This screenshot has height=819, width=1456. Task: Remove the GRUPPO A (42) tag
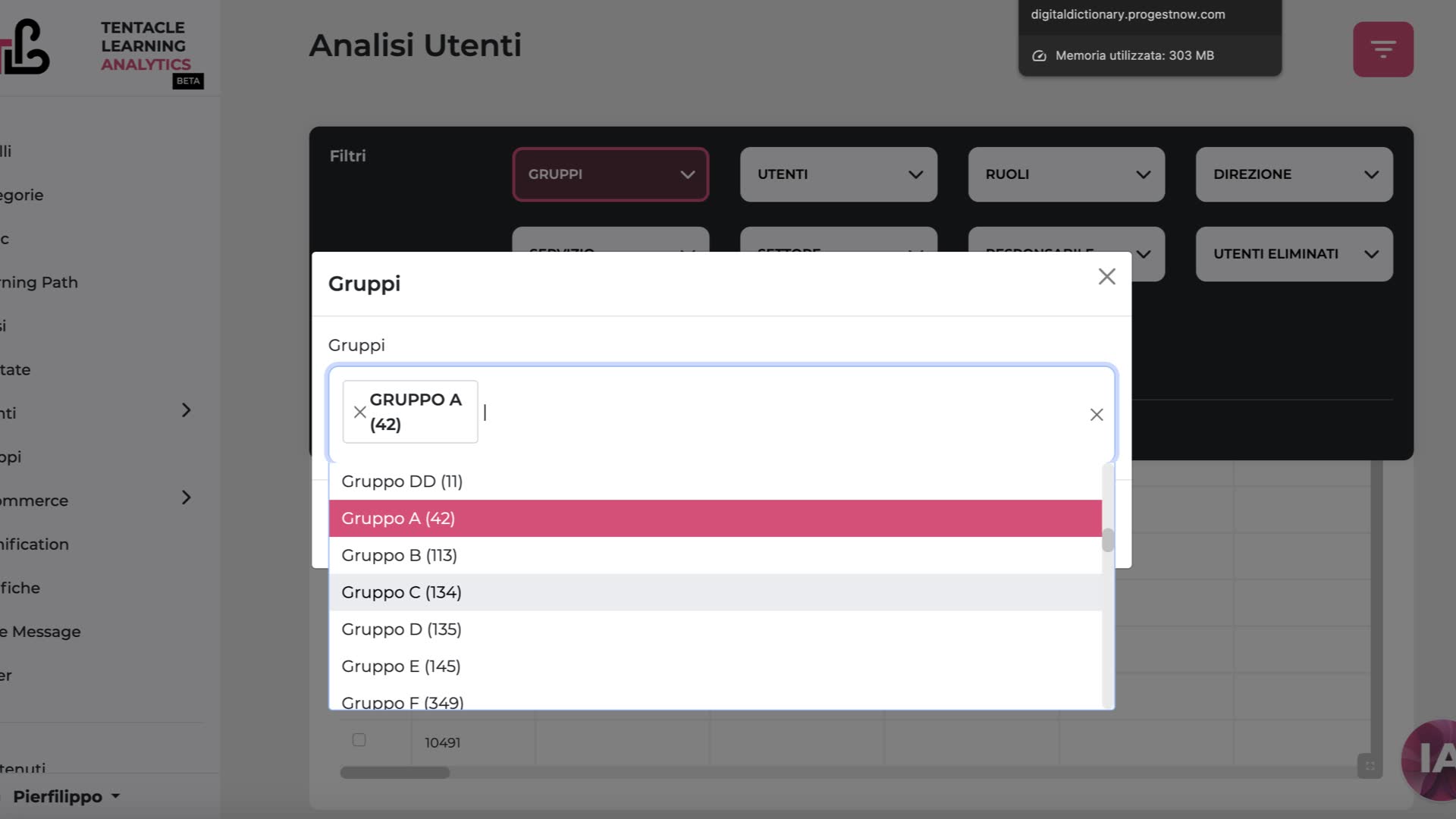coord(359,412)
